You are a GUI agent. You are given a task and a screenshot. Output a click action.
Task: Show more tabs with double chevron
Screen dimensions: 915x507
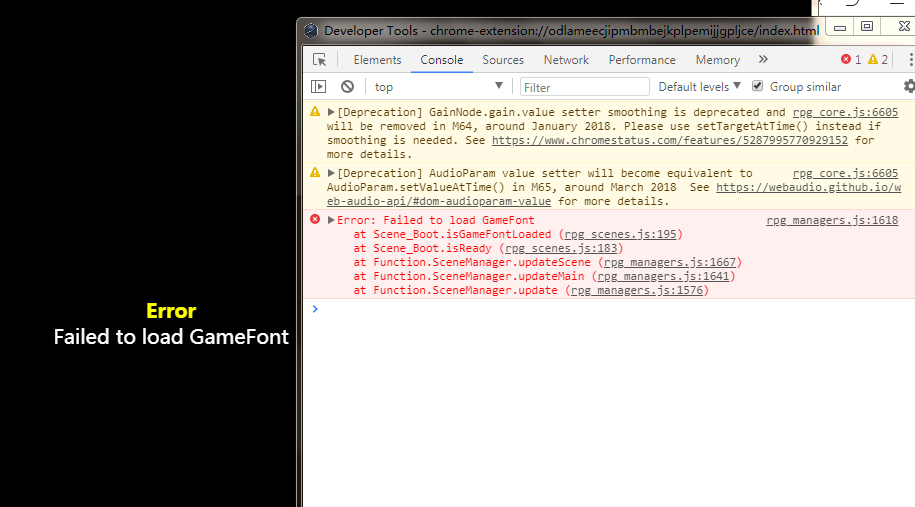point(763,60)
